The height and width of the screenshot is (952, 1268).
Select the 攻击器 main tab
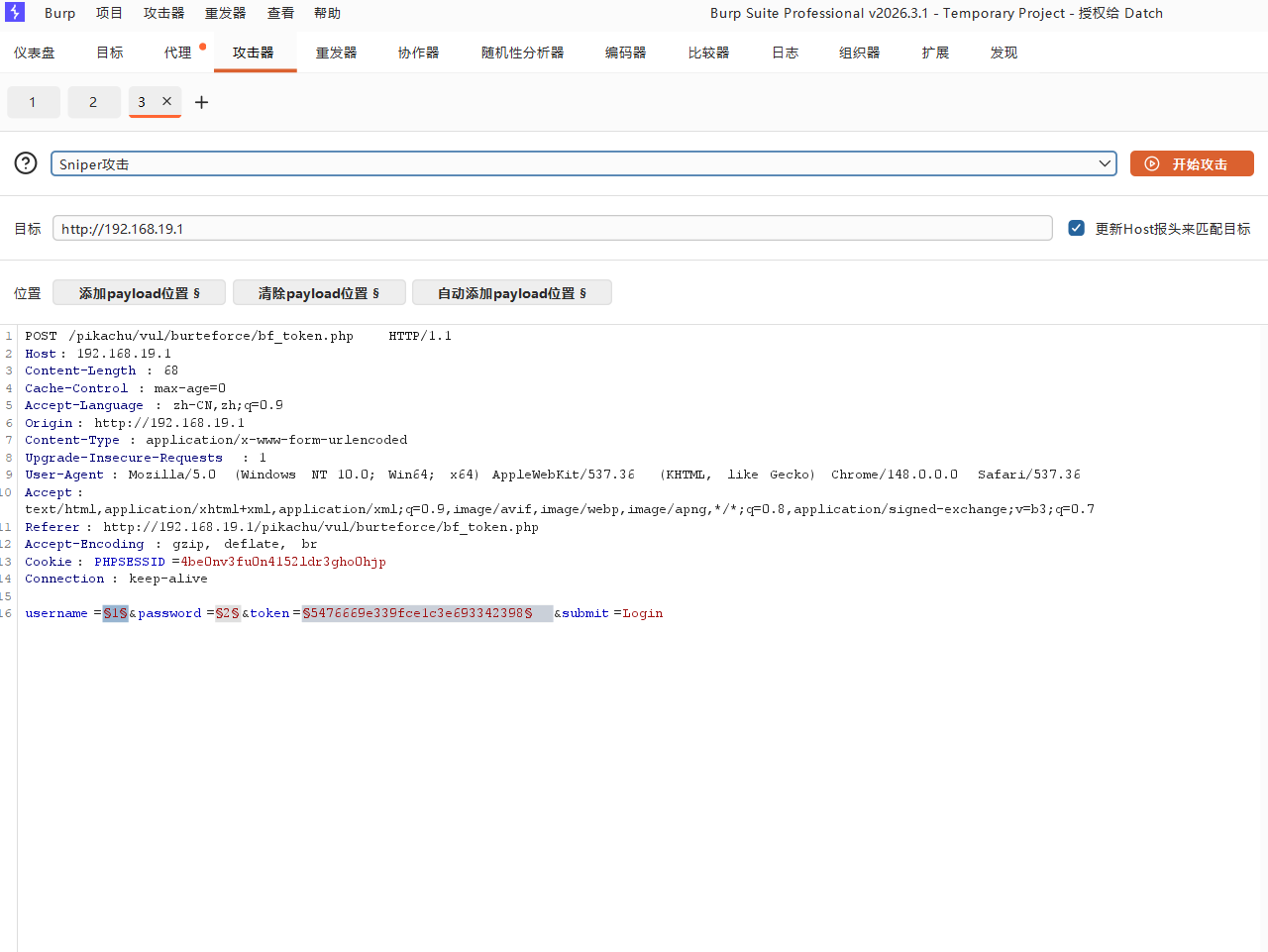point(254,53)
